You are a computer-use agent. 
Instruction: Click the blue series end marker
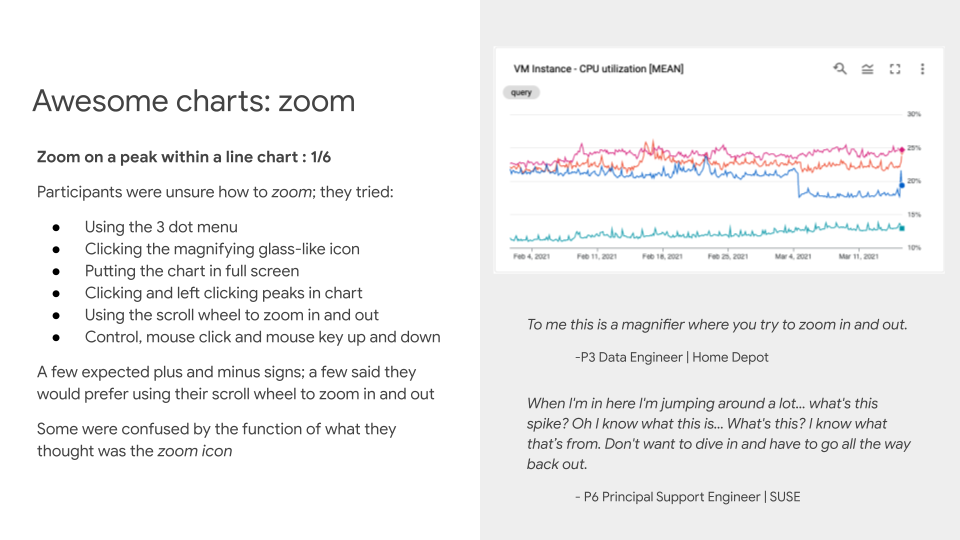[x=902, y=185]
